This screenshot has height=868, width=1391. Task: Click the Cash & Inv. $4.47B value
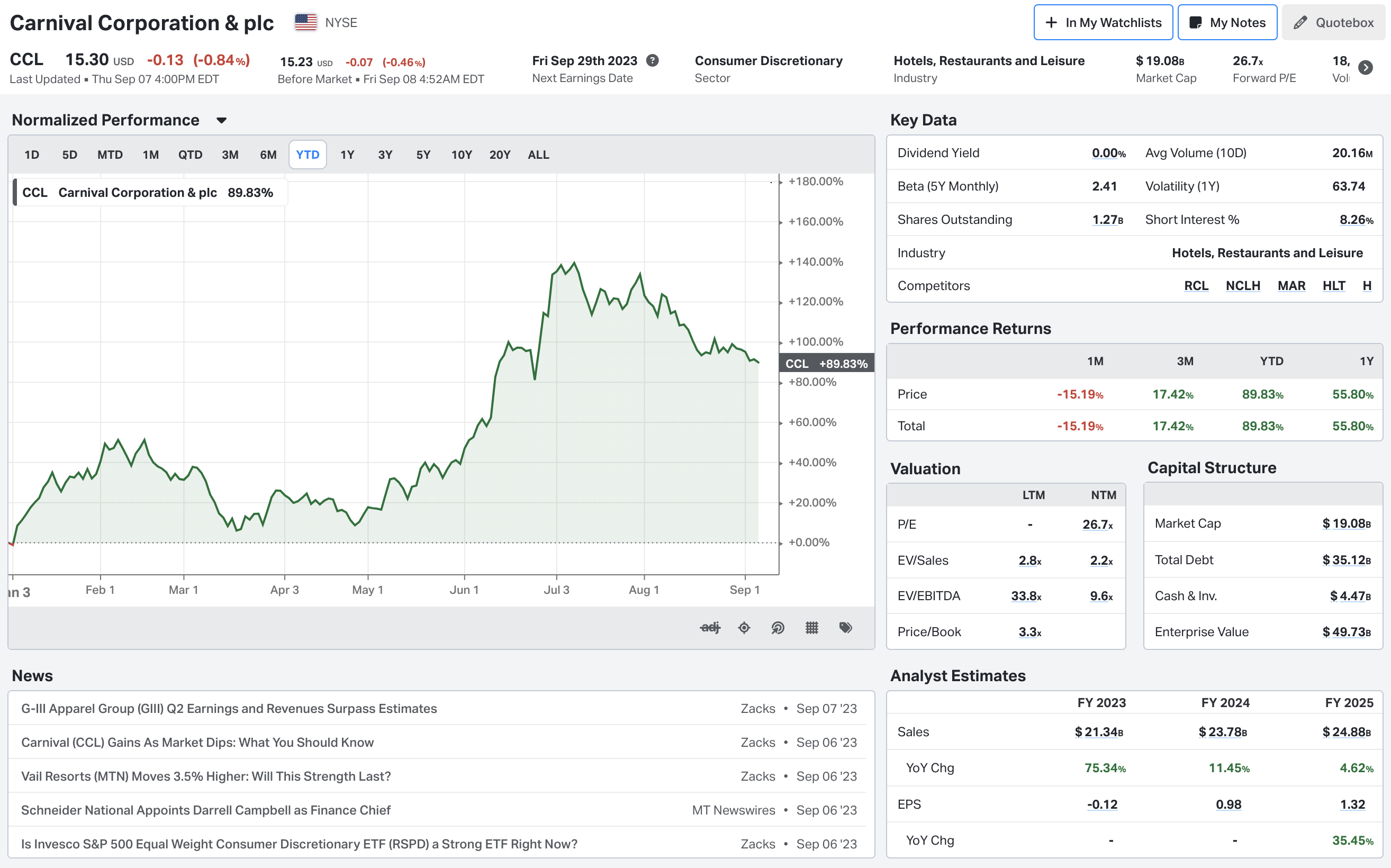pyautogui.click(x=1350, y=596)
